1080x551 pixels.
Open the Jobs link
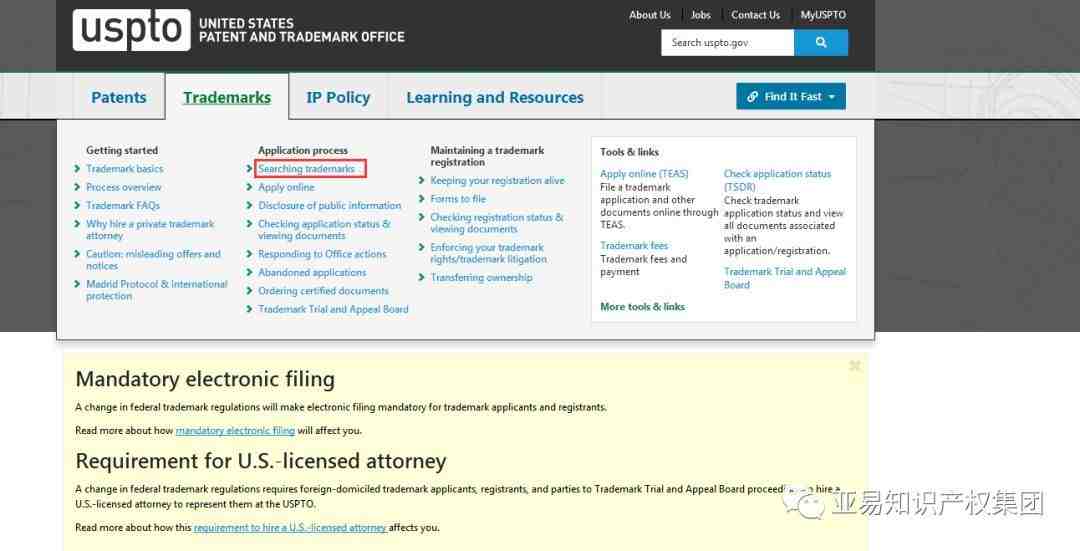(x=700, y=14)
